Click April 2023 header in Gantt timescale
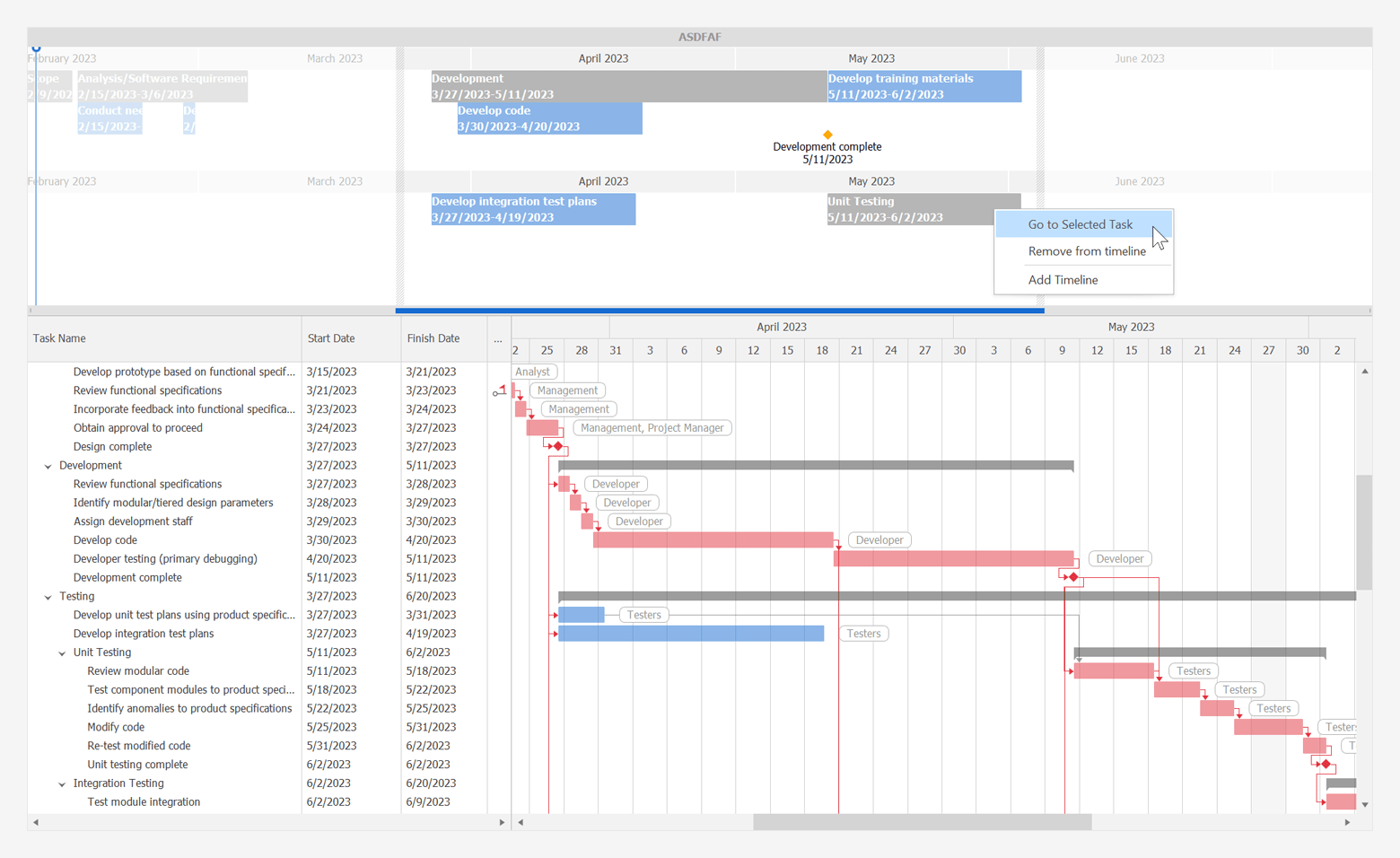This screenshot has height=858, width=1400. [x=782, y=328]
